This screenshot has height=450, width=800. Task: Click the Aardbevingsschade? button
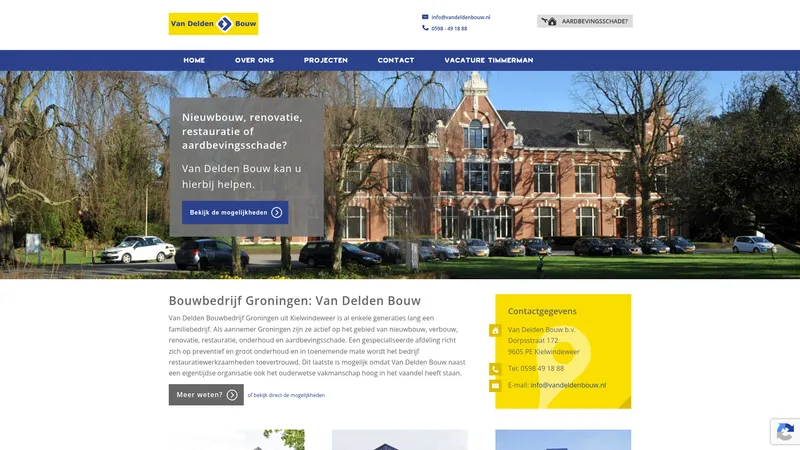pos(585,21)
